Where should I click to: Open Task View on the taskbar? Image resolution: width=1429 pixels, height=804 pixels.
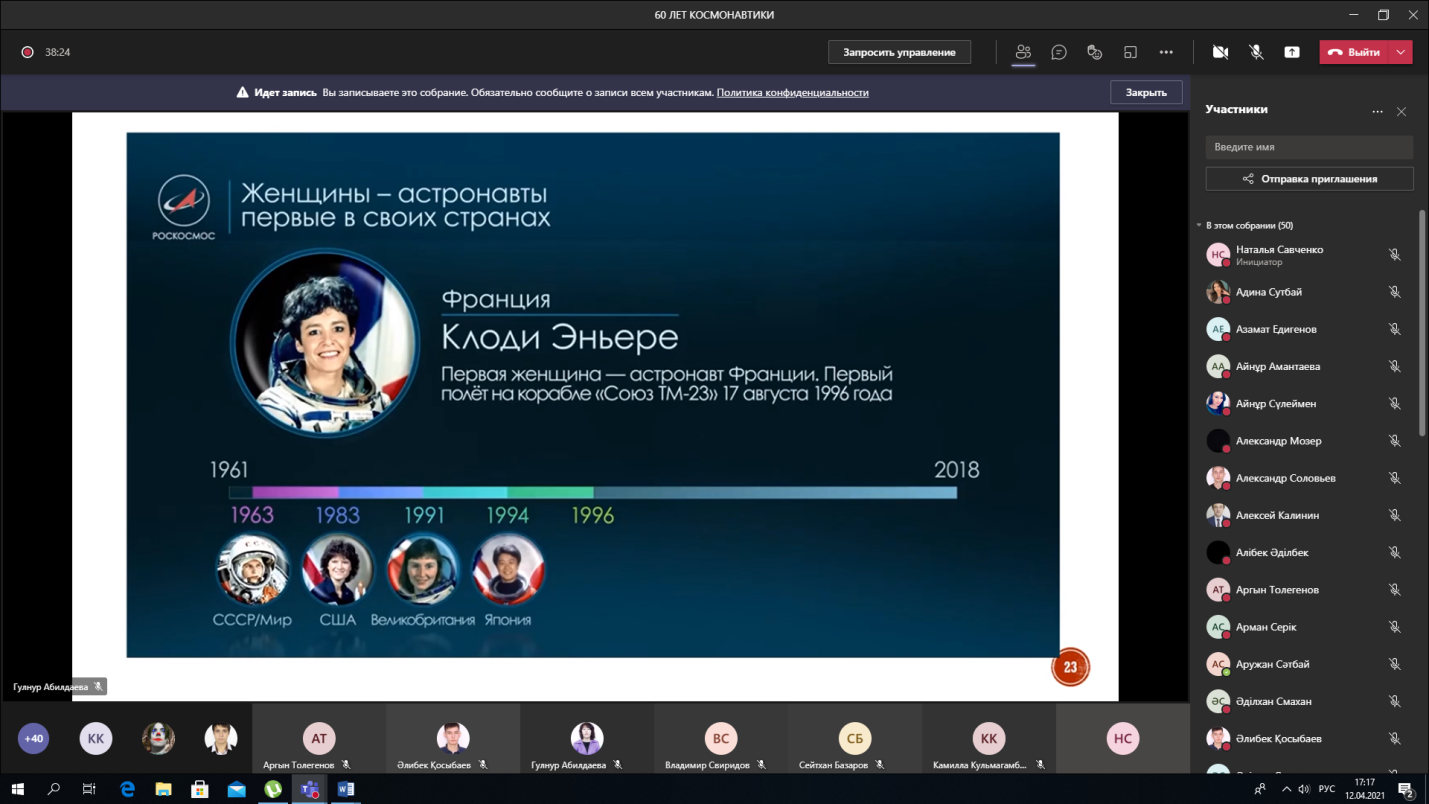pos(90,789)
